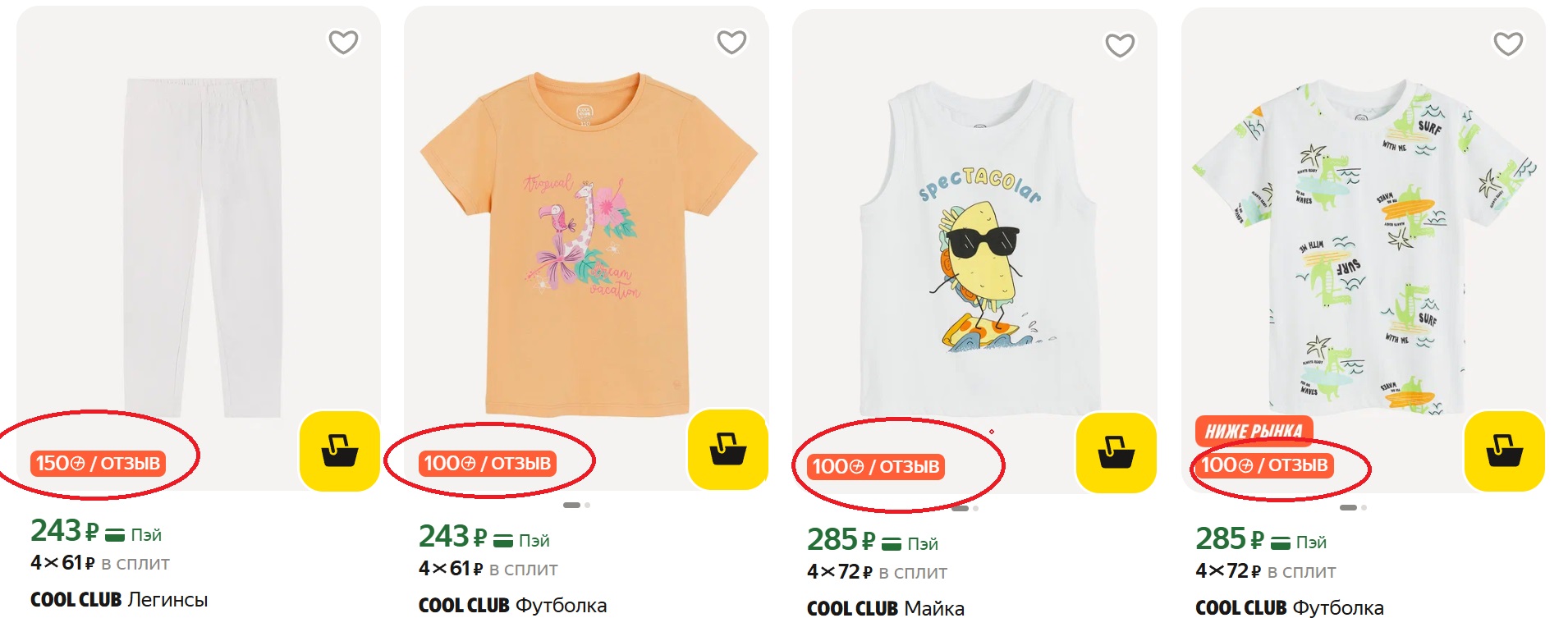Image resolution: width=1568 pixels, height=618 pixels.
Task: Add orange Tropical t-shirt to cart
Action: coord(727,449)
